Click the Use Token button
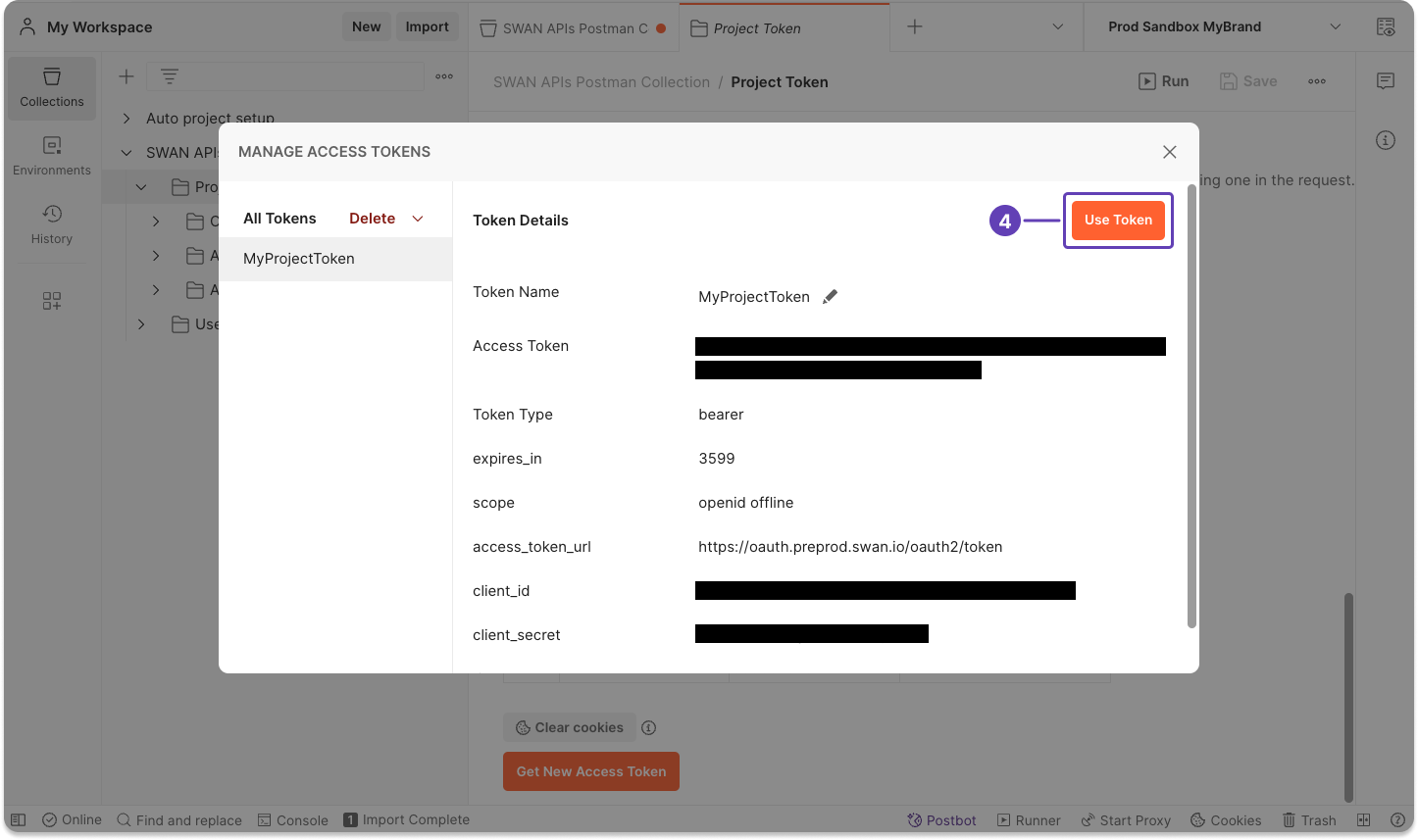Screen dimensions: 1418x840 click(1118, 220)
